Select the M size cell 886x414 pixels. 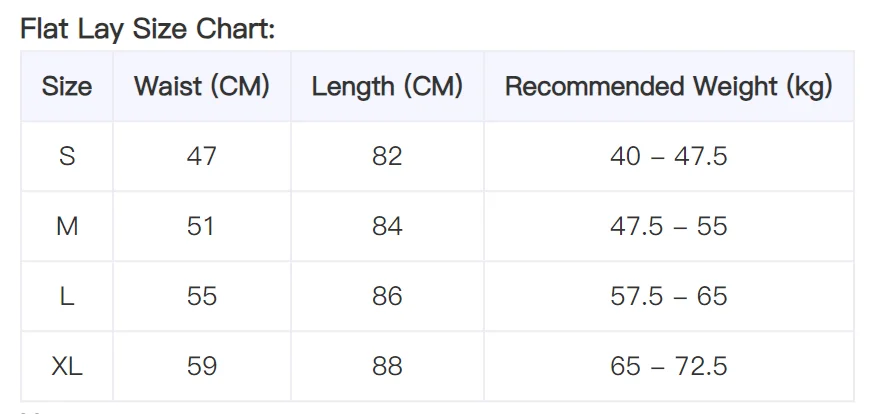67,226
